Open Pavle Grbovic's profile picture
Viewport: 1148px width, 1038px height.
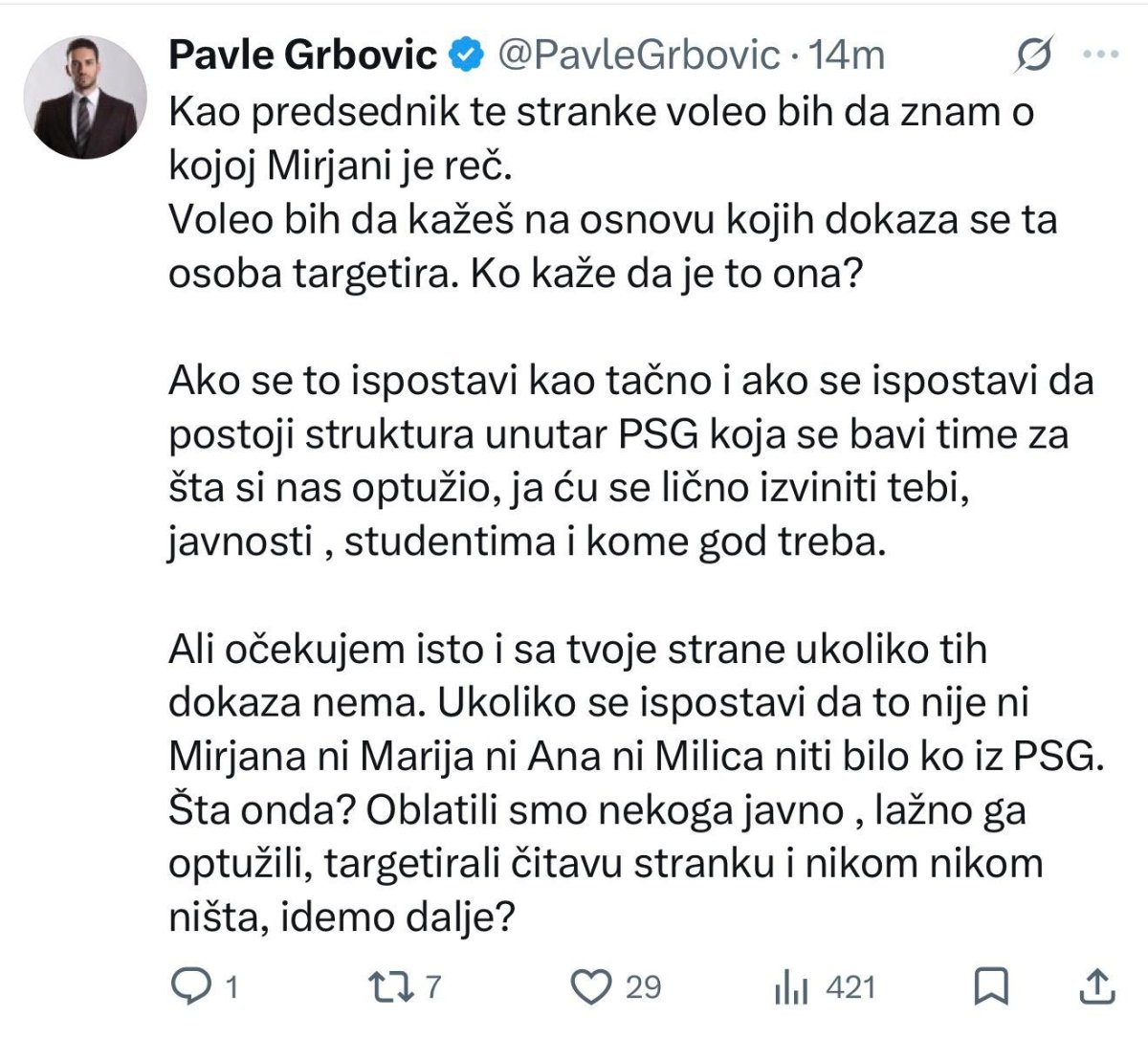click(x=84, y=97)
